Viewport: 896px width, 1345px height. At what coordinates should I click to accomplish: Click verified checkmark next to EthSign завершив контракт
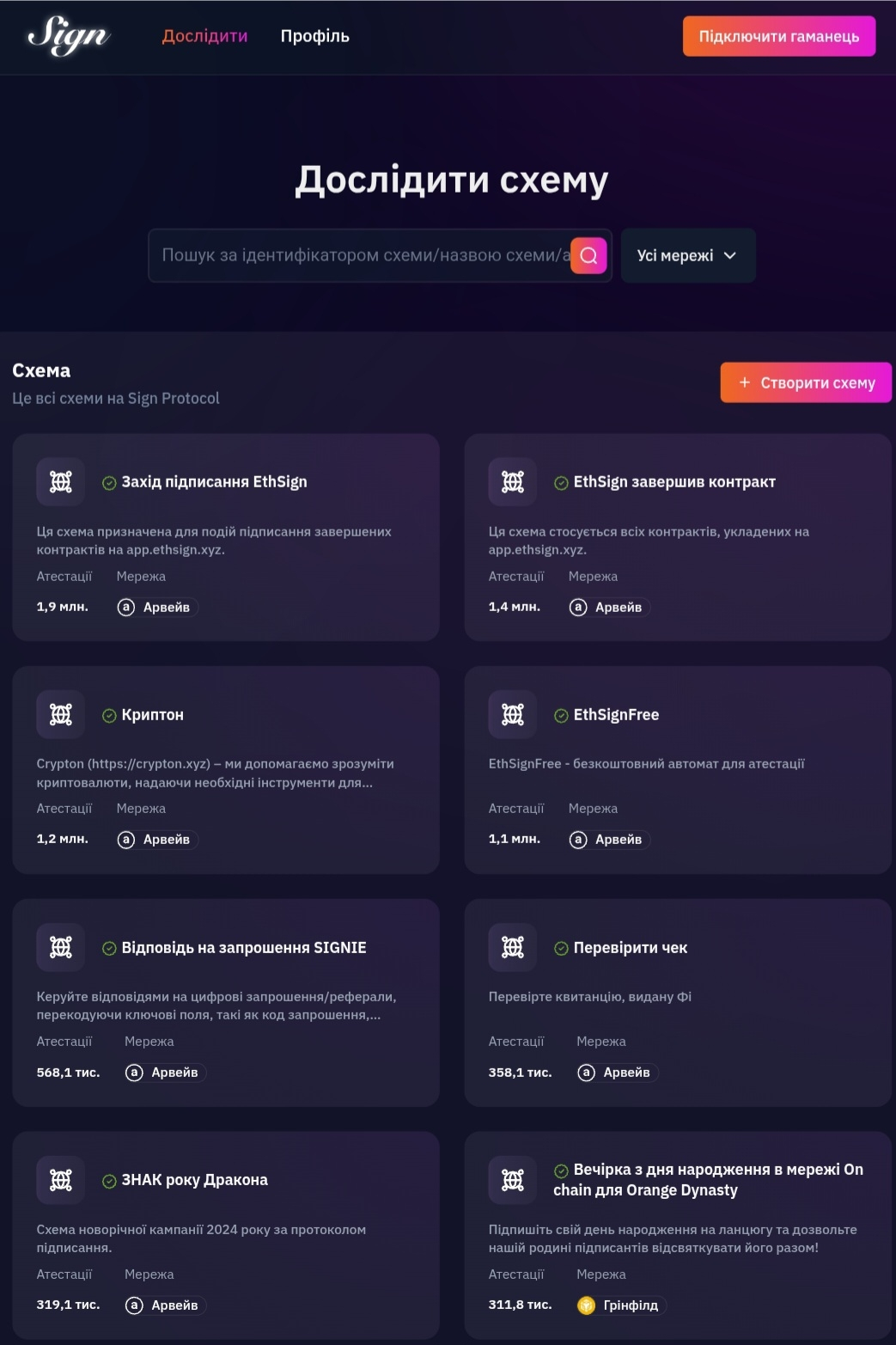click(x=561, y=483)
